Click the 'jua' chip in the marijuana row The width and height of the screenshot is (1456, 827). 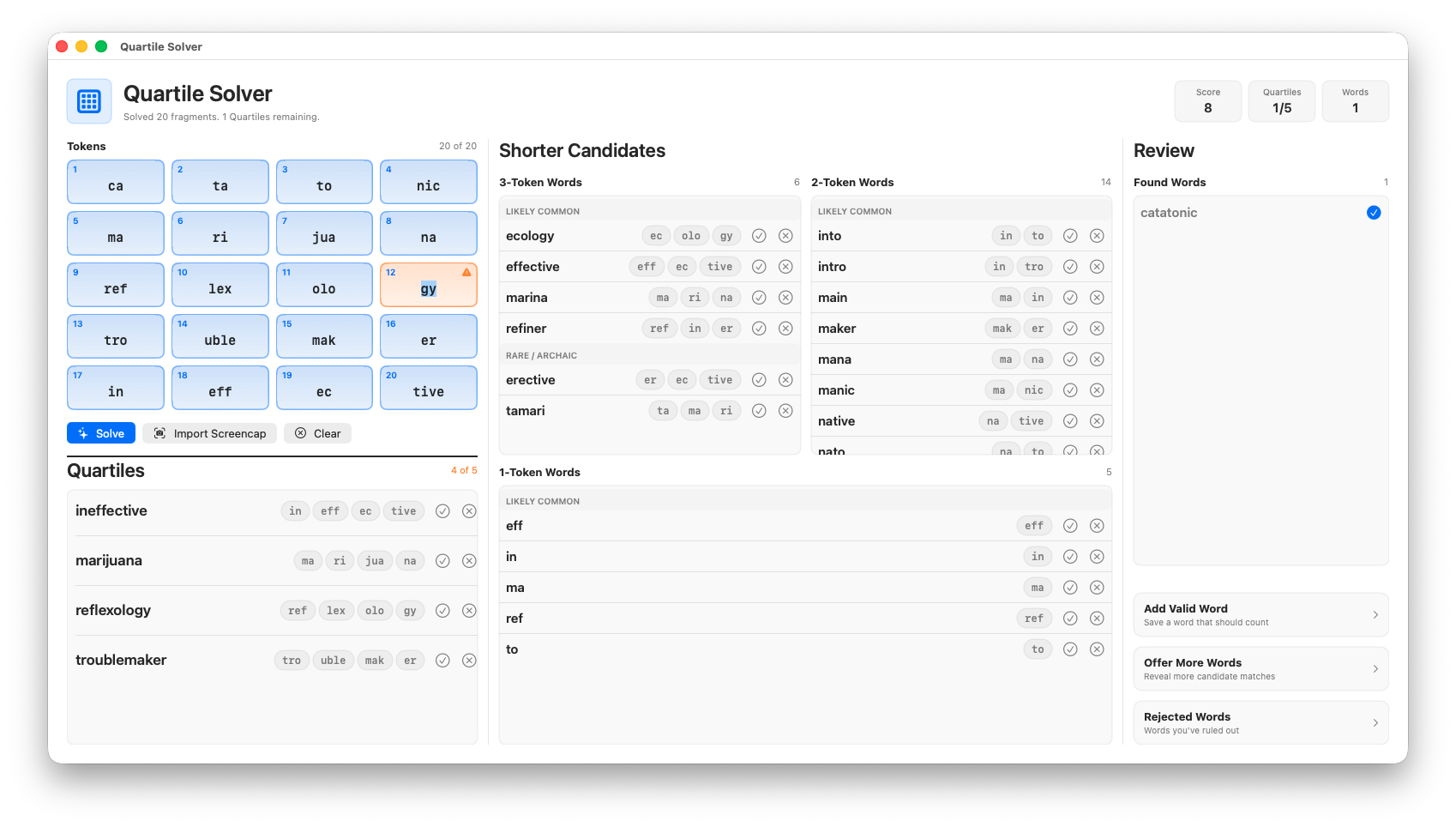pyautogui.click(x=375, y=561)
